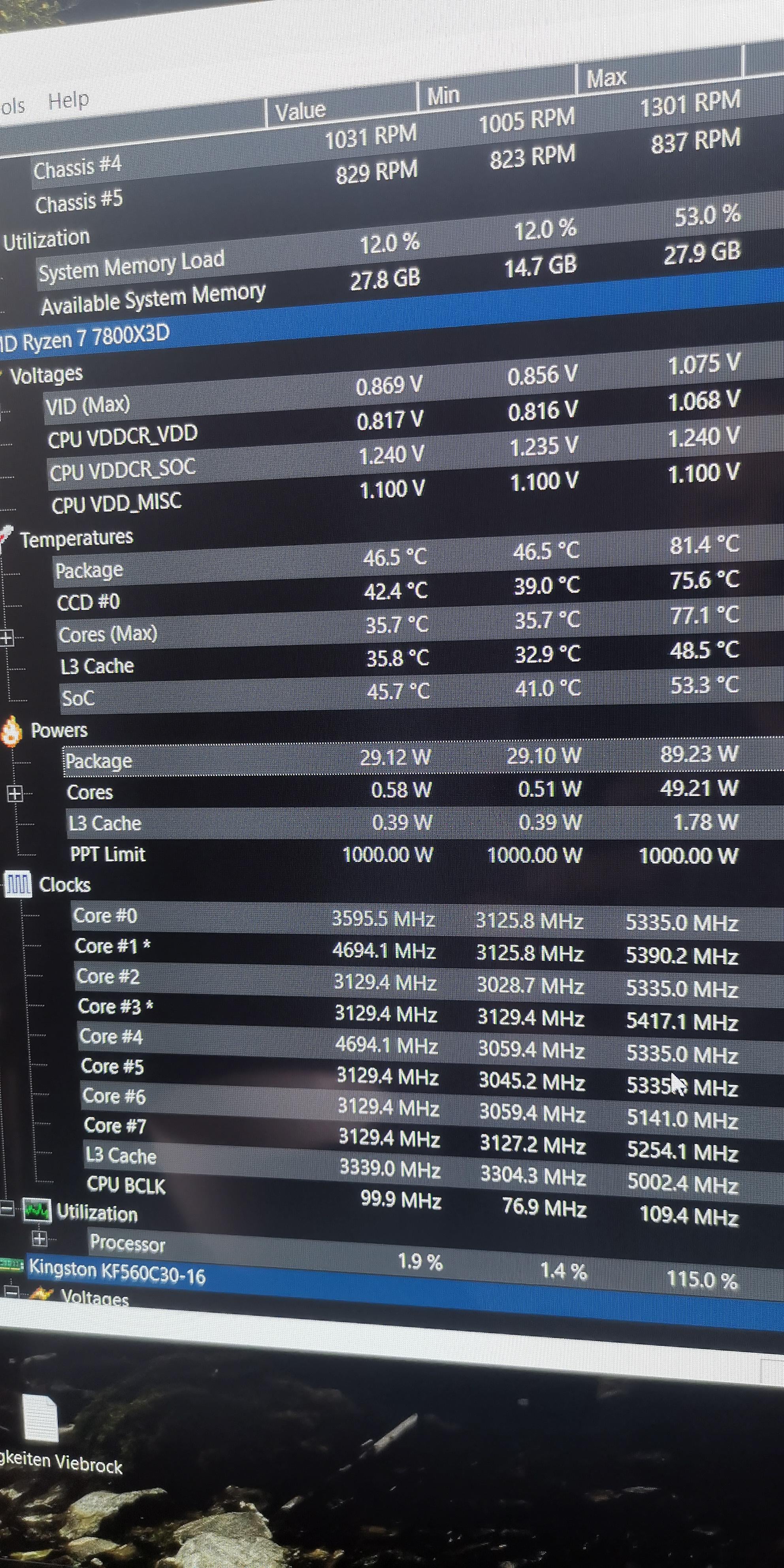Select the Viebrock document icon on desktop
784x1568 pixels.
40,1418
